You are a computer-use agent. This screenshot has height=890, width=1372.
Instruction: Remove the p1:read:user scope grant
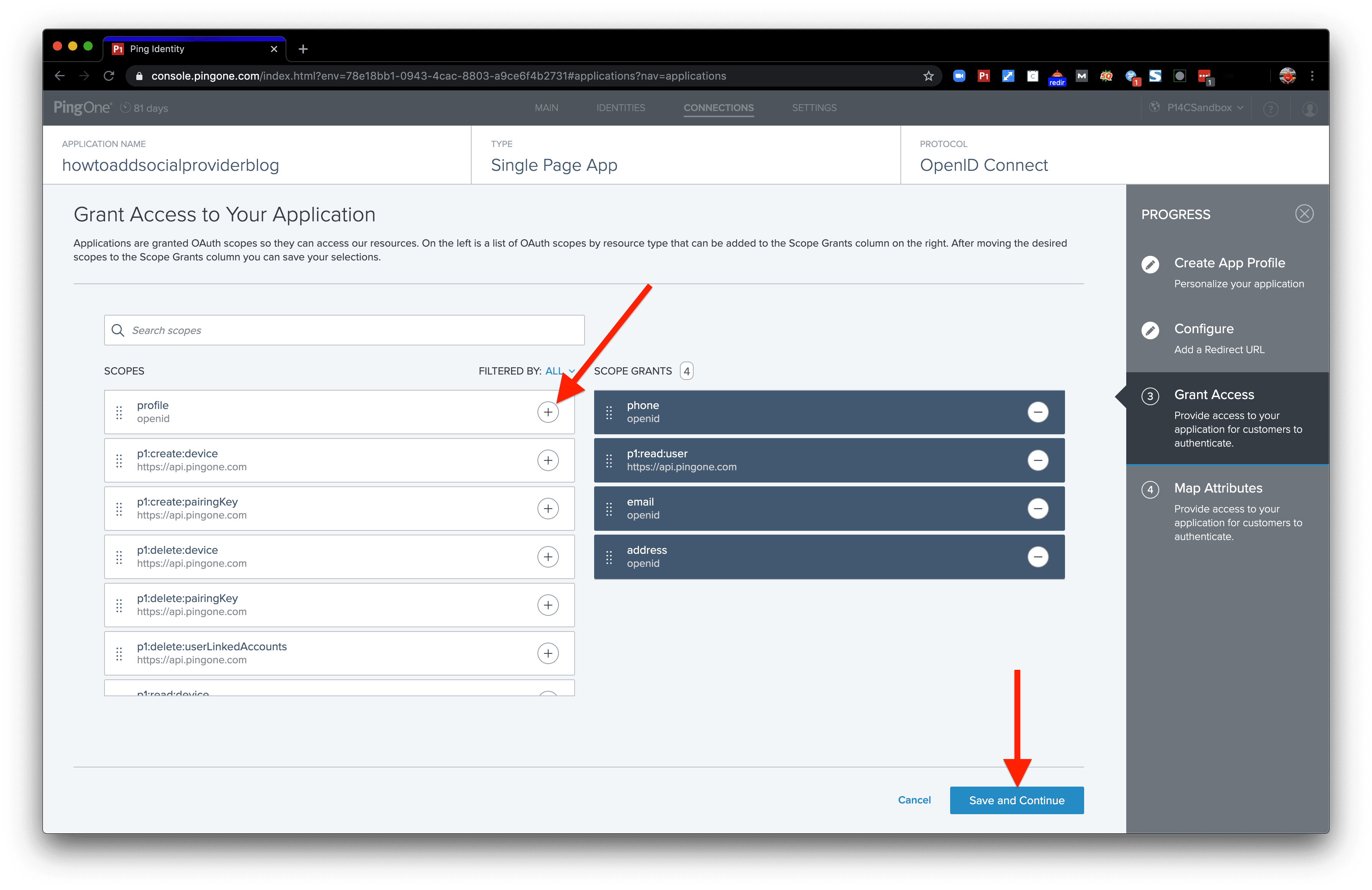click(1038, 460)
